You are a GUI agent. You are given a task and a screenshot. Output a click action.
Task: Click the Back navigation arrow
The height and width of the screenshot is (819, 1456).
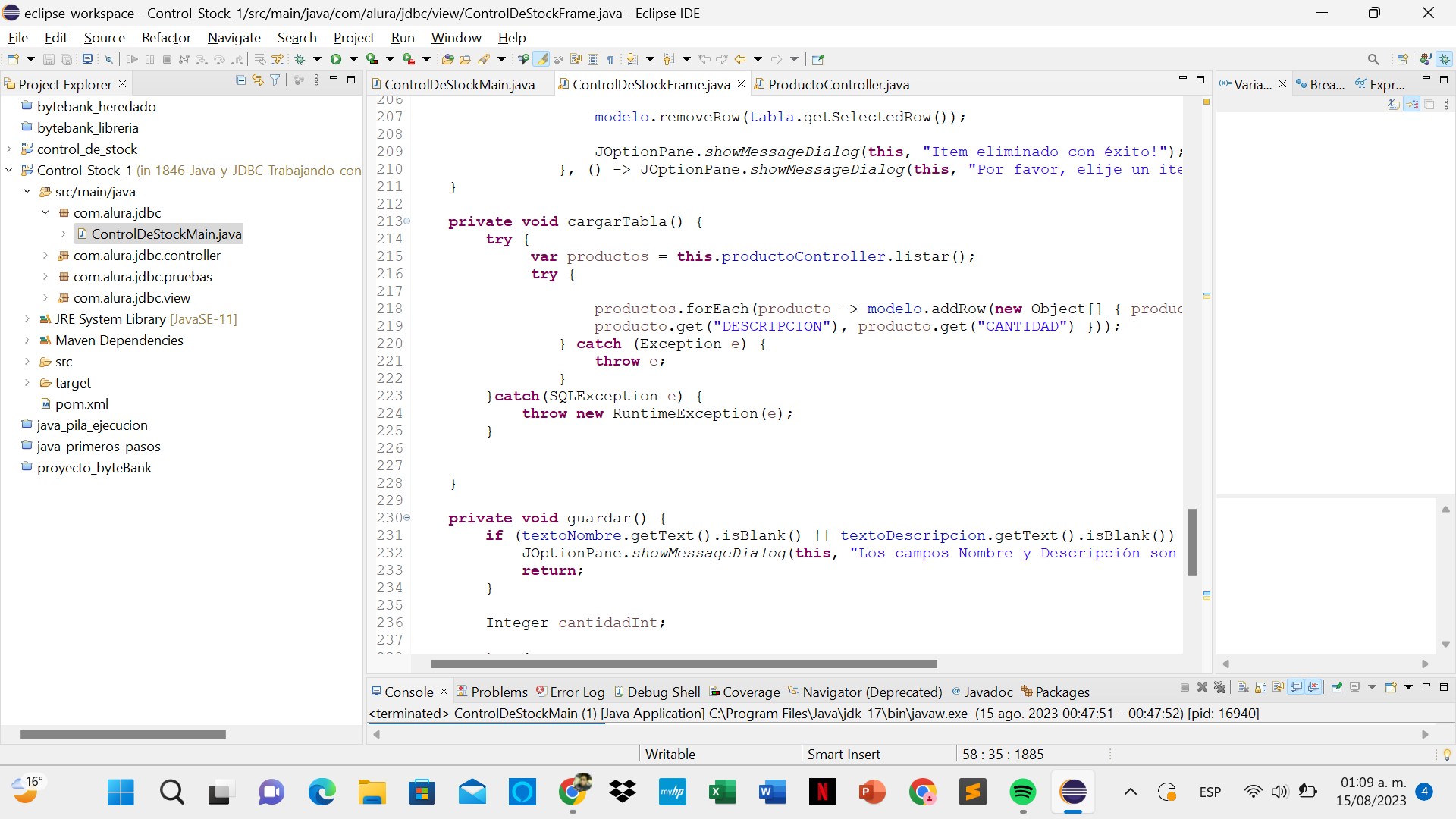click(x=740, y=59)
